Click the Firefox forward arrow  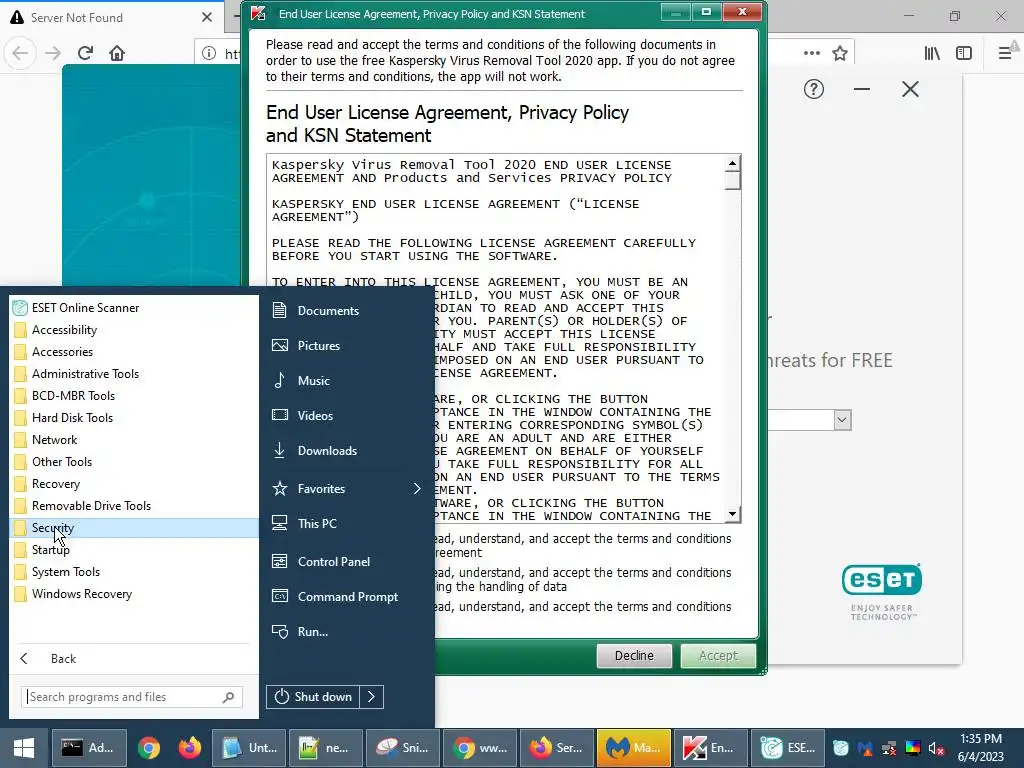53,53
